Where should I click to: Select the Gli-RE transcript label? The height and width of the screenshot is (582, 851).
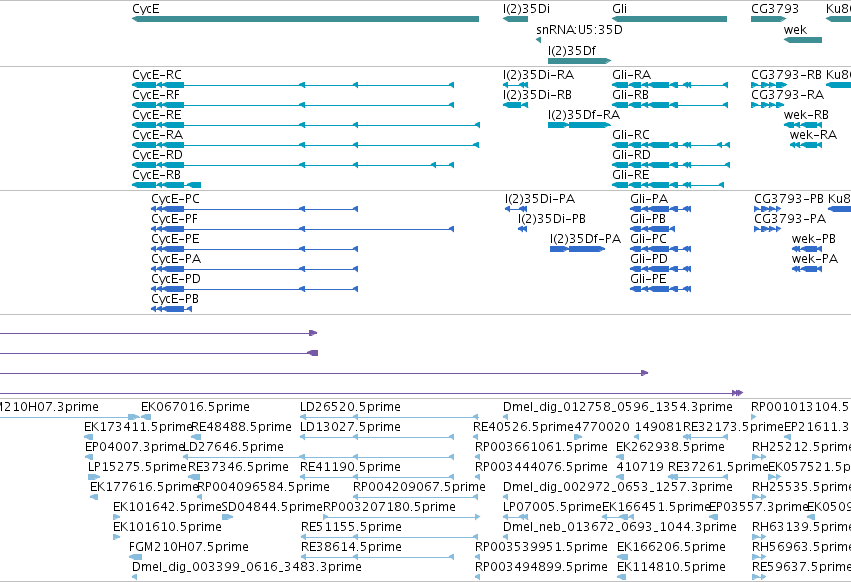[x=631, y=175]
